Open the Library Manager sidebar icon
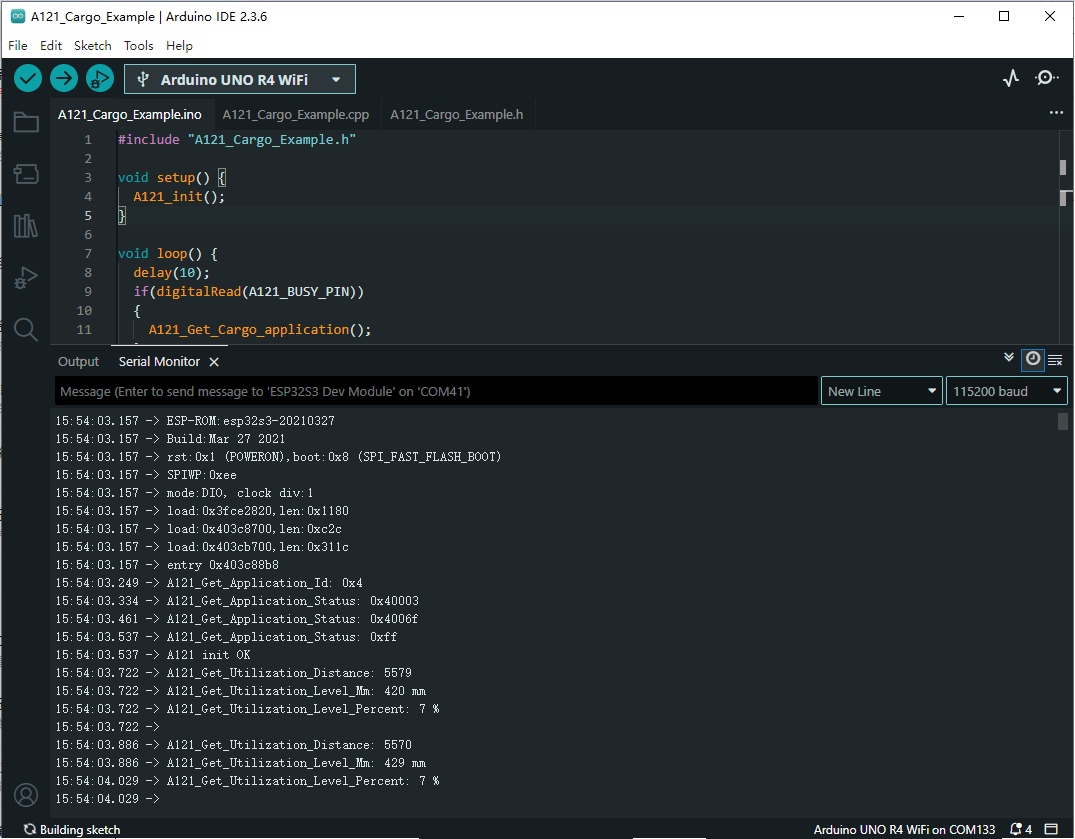The height and width of the screenshot is (839, 1075). (26, 226)
